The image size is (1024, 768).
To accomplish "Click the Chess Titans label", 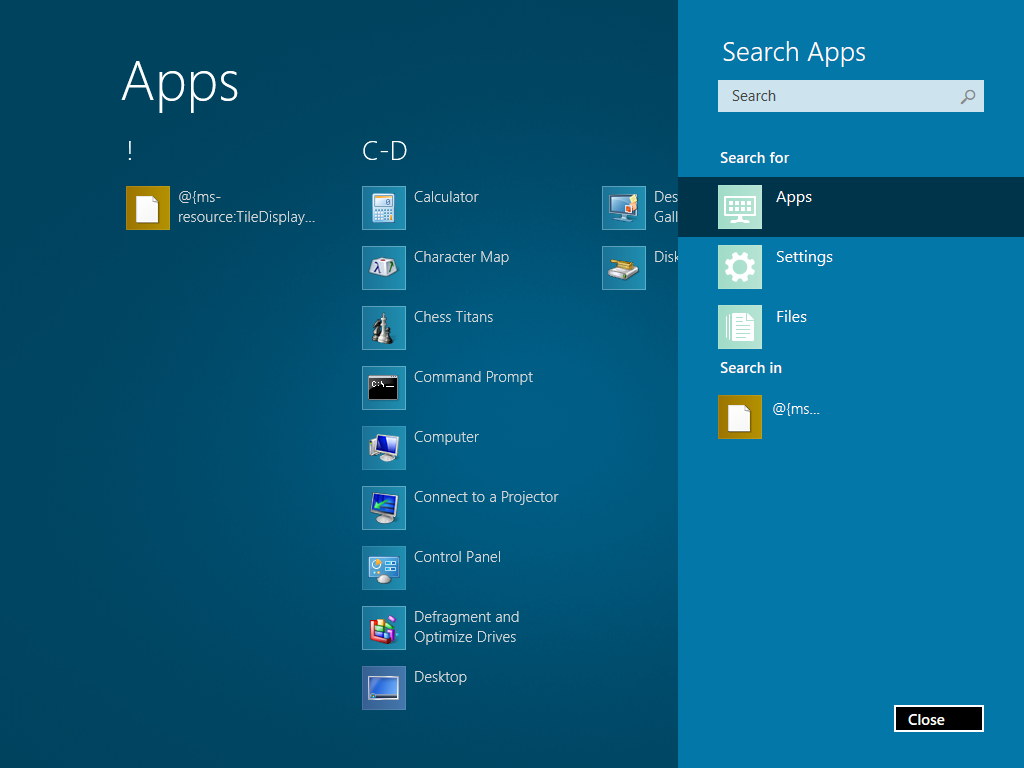I will click(453, 317).
